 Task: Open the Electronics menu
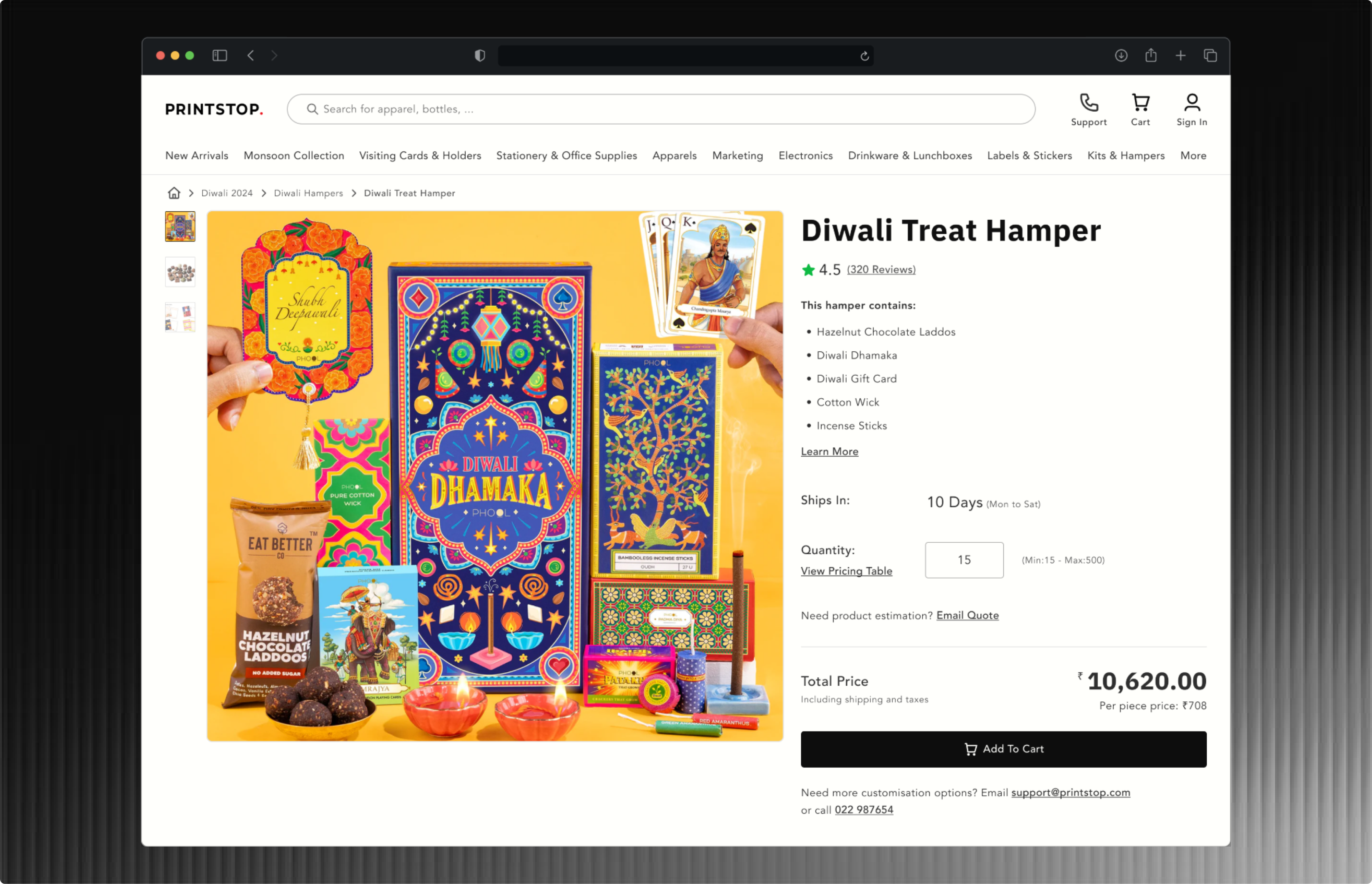tap(805, 156)
